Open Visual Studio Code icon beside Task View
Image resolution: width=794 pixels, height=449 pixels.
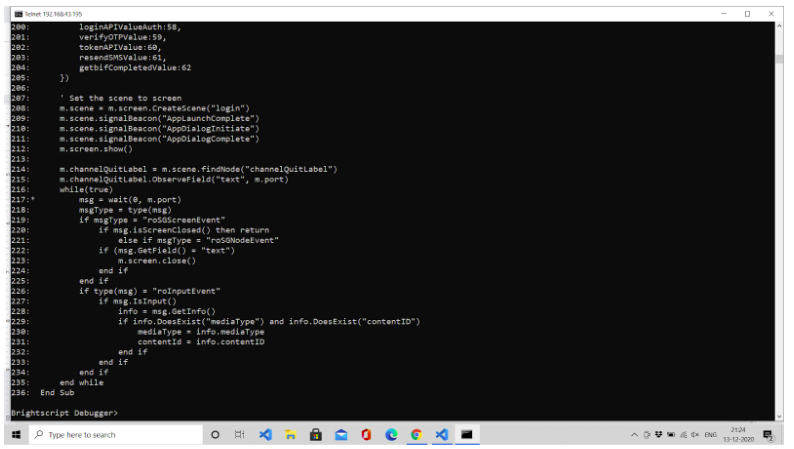[x=265, y=434]
